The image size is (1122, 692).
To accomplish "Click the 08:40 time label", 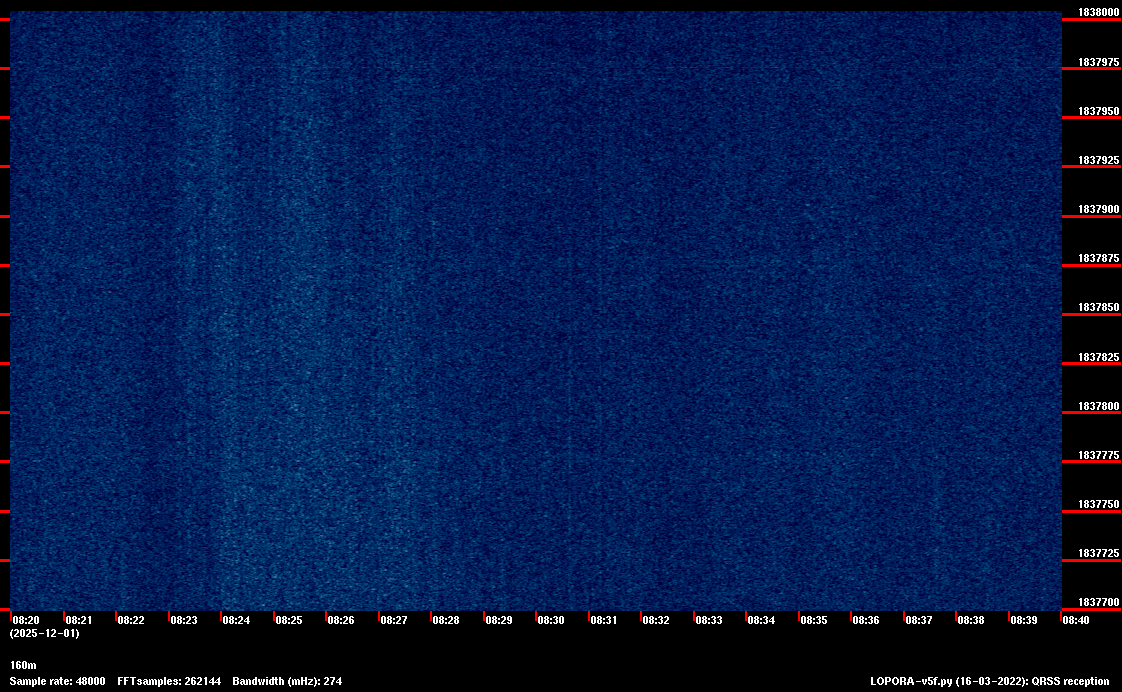I will click(1076, 620).
